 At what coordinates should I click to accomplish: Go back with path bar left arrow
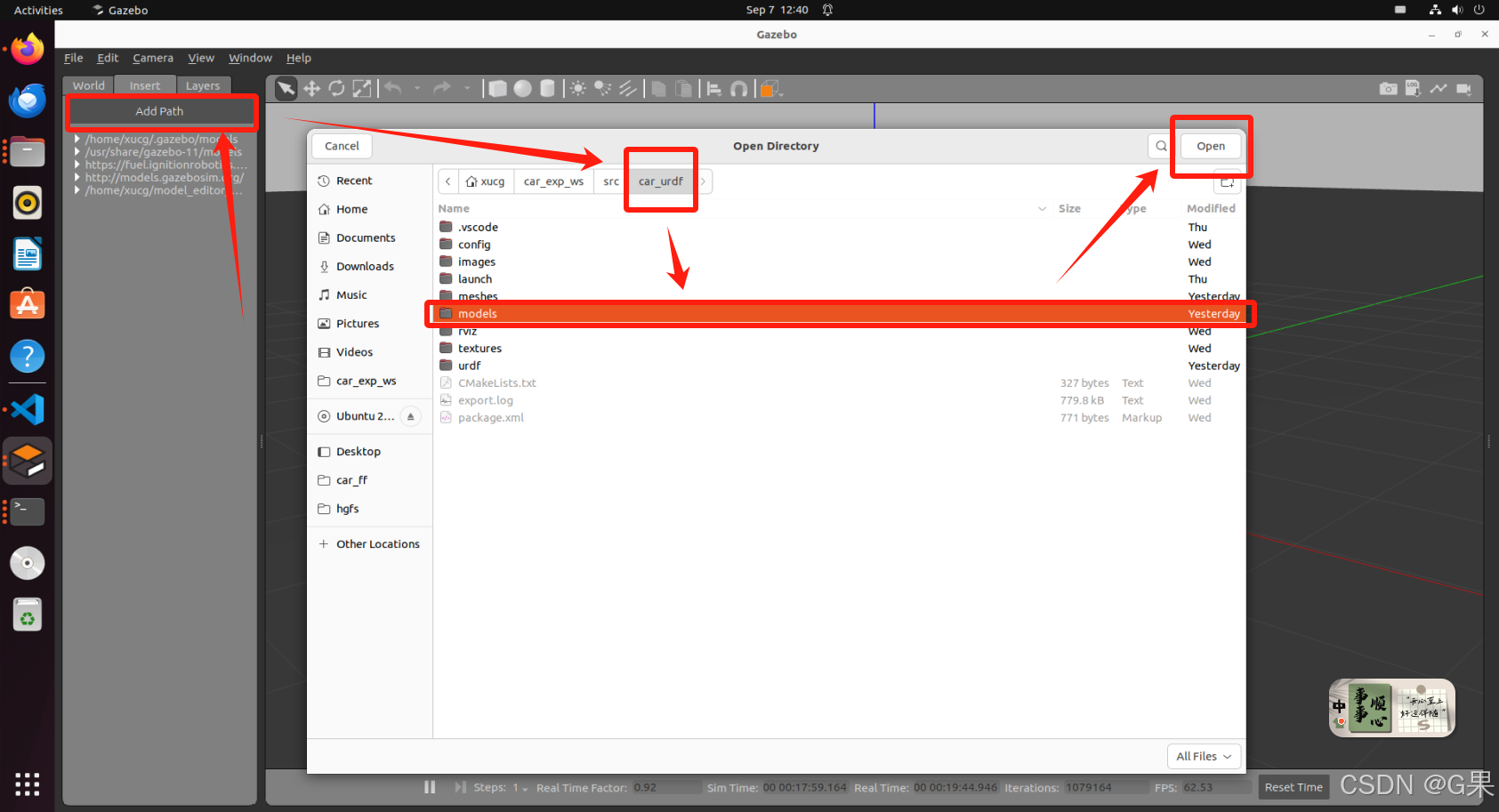coord(448,181)
